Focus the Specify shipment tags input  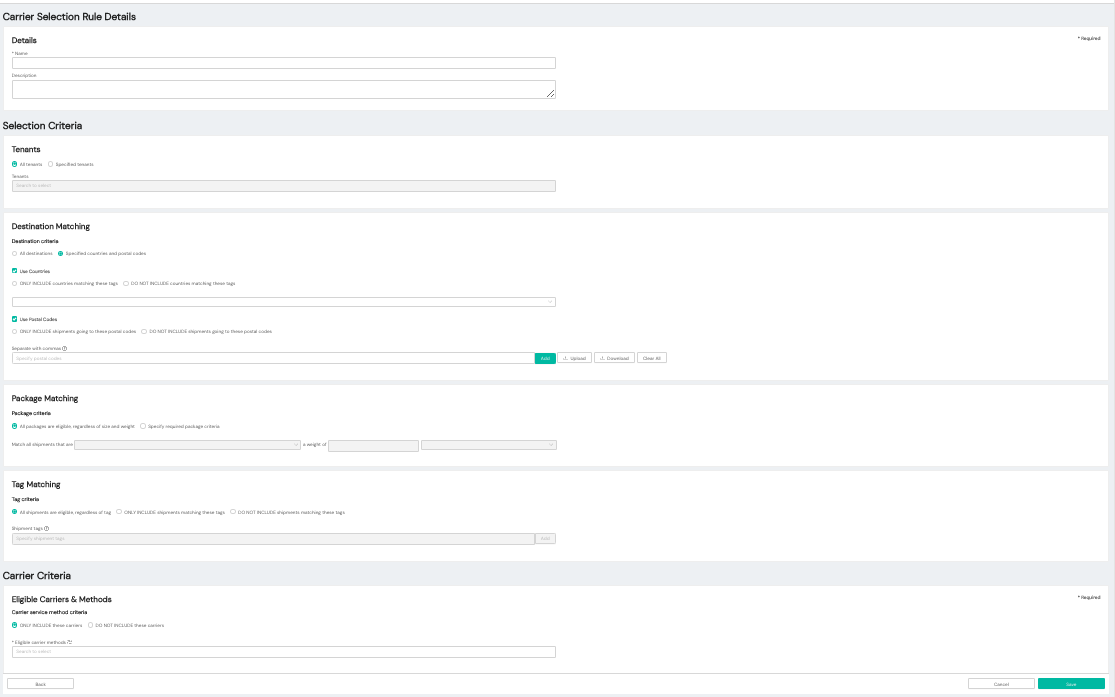273,538
